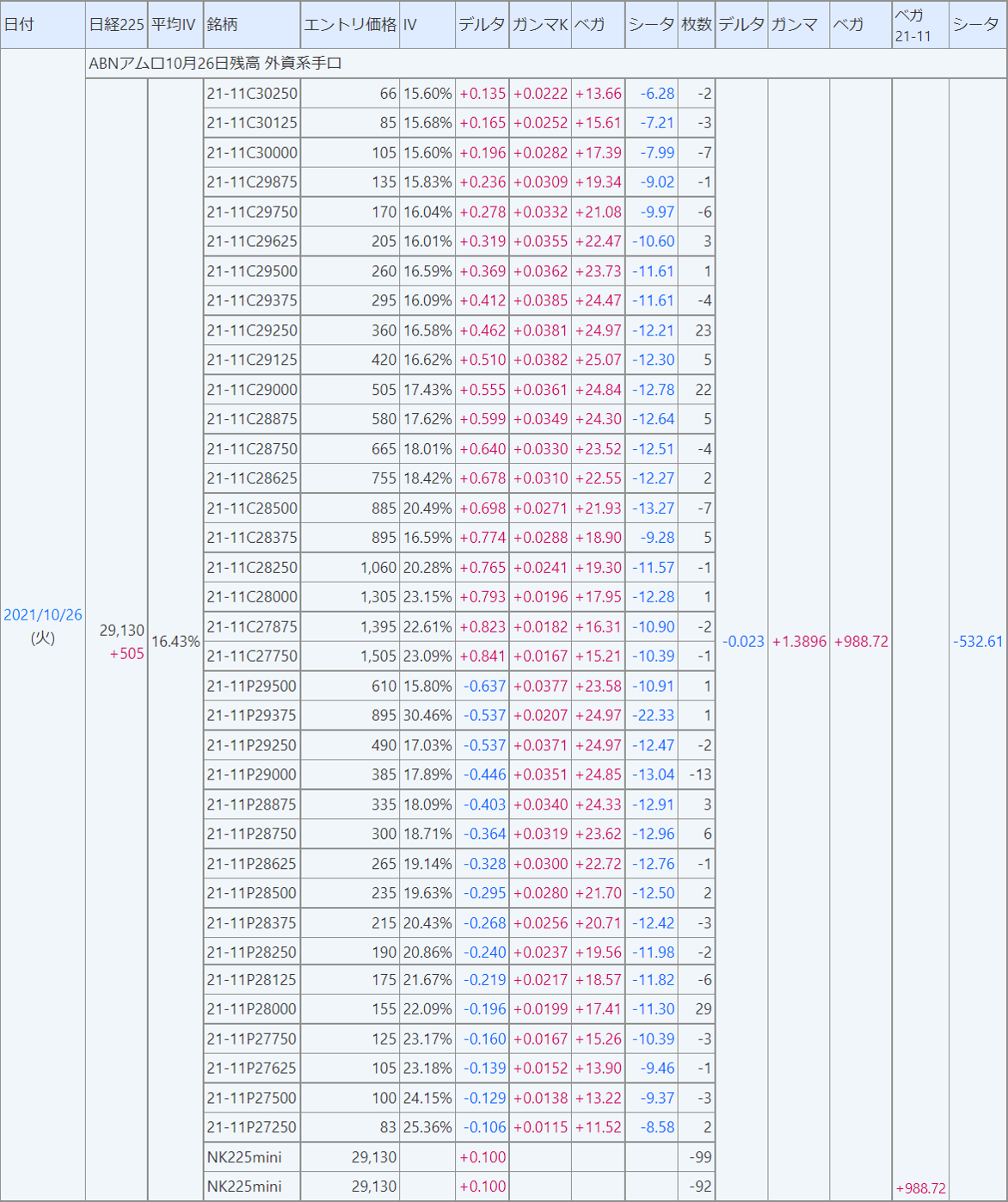Select the ticker 21-11C27750
This screenshot has height=1202, width=1008.
(x=252, y=657)
